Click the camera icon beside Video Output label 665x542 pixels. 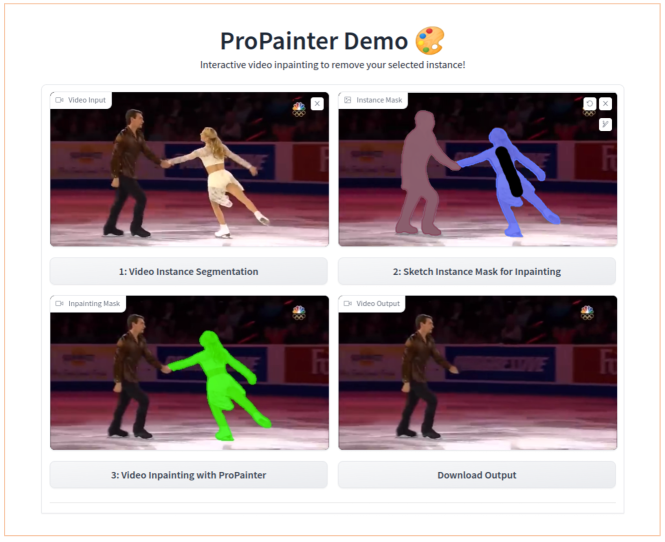[348, 304]
